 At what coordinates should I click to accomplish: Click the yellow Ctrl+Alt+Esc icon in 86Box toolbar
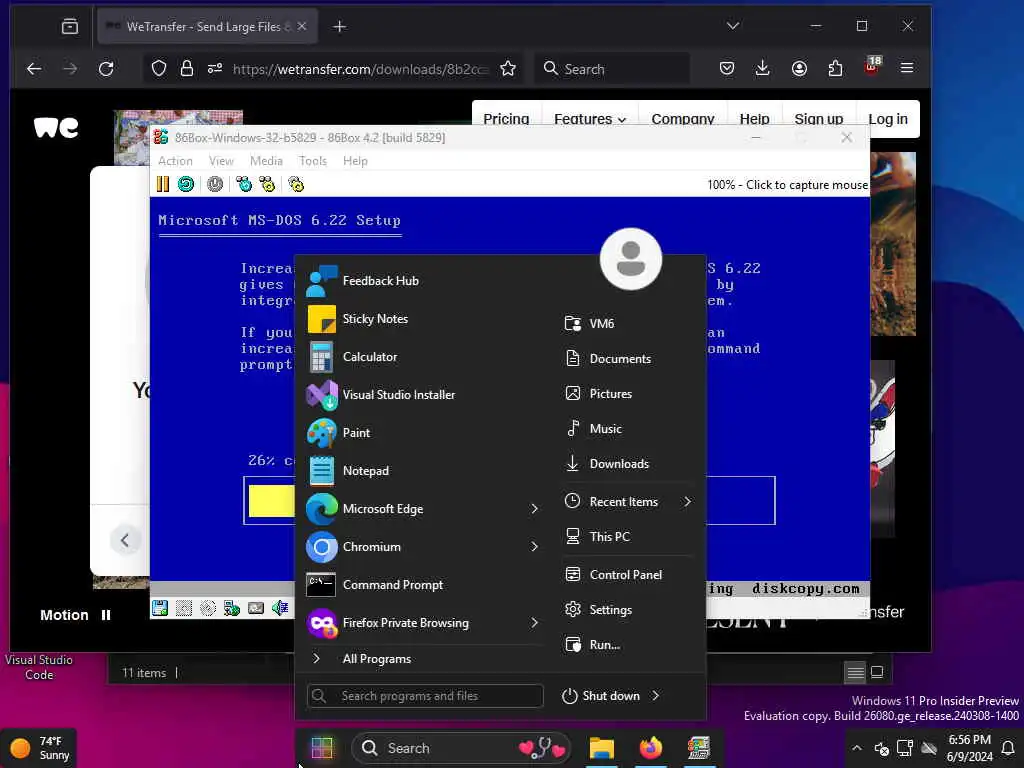point(267,184)
